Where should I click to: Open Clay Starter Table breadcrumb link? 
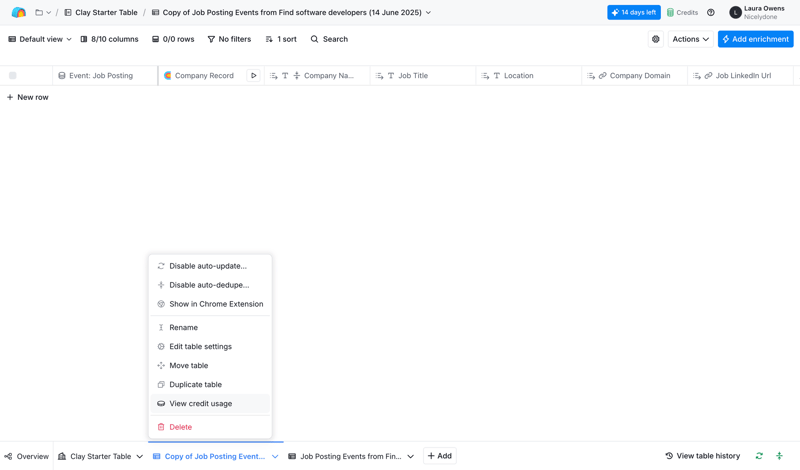(101, 12)
